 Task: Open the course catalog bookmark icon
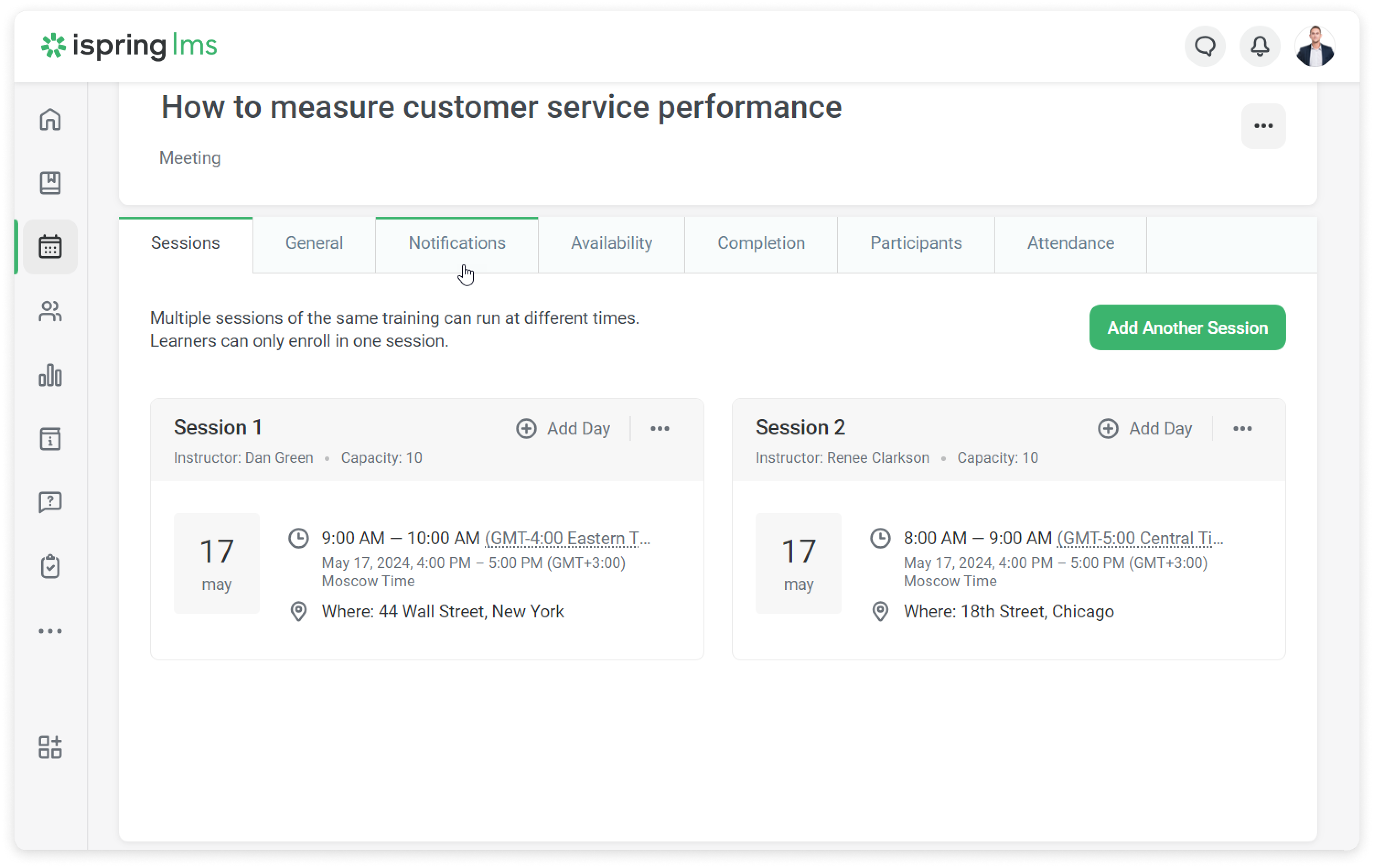tap(50, 183)
